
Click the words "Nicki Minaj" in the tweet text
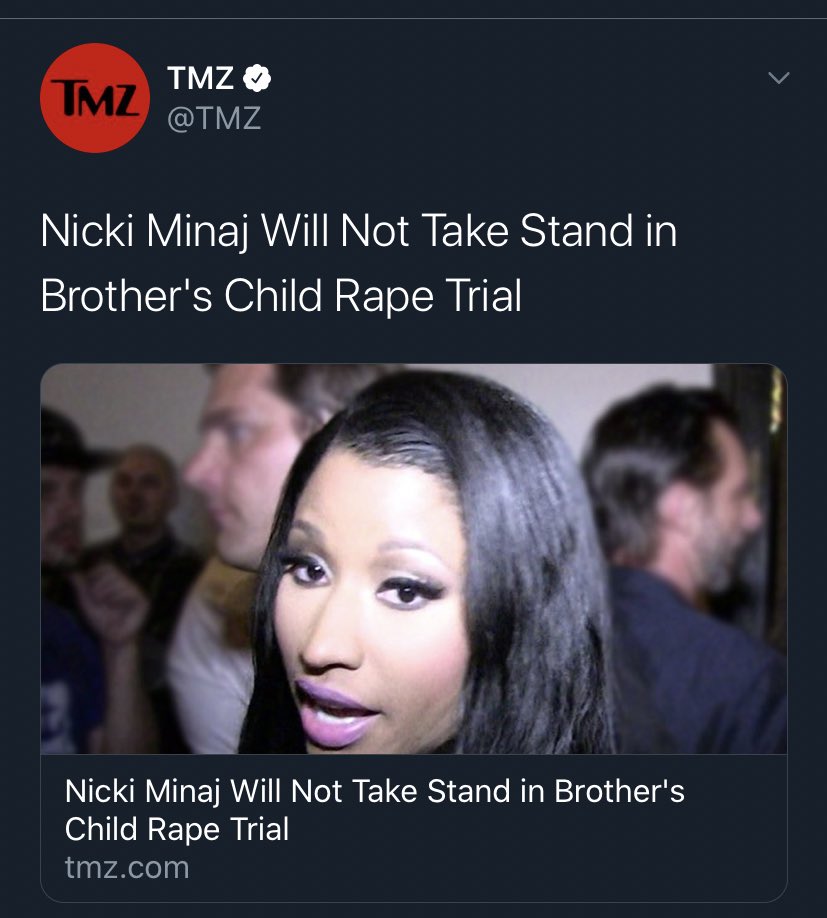(144, 231)
